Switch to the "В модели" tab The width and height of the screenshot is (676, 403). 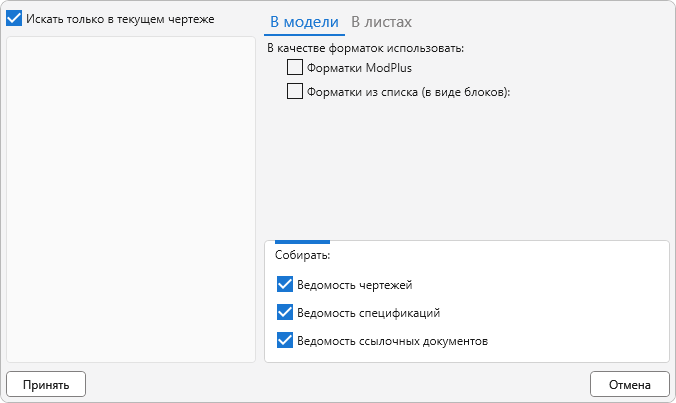coord(304,22)
